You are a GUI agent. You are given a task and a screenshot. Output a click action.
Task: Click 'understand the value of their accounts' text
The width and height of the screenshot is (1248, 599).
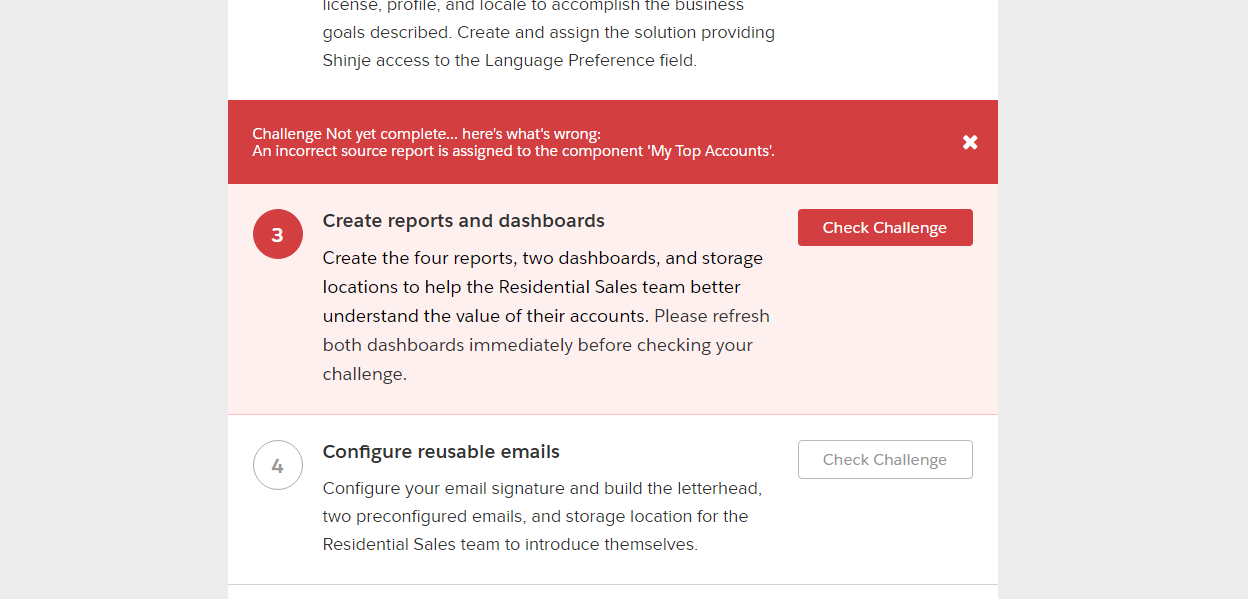[486, 316]
